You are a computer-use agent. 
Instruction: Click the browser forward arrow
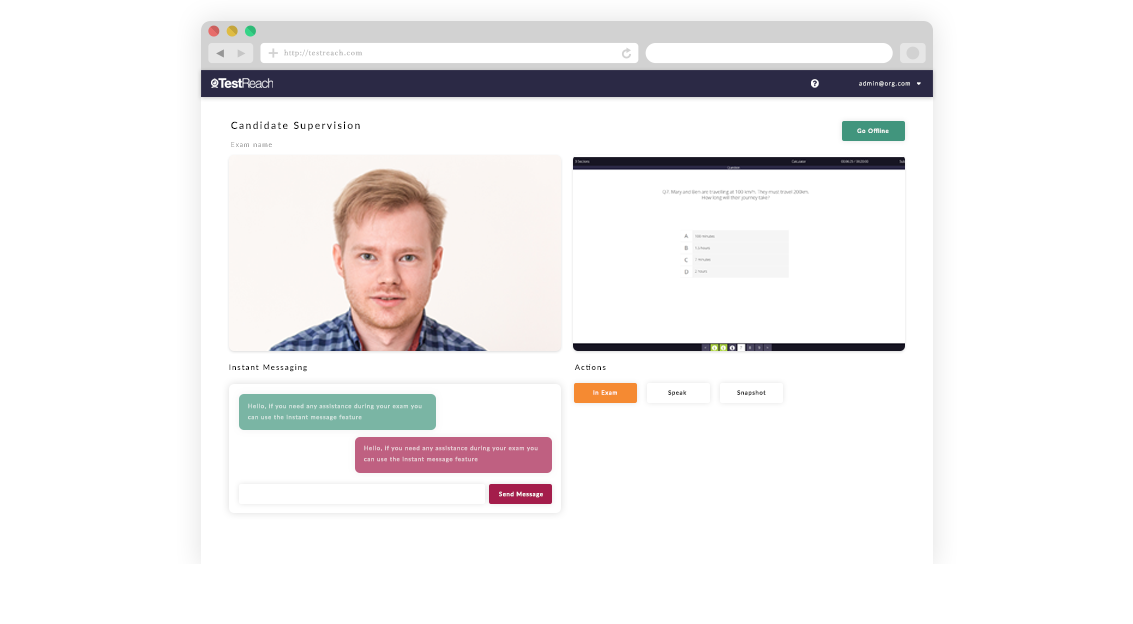(241, 53)
